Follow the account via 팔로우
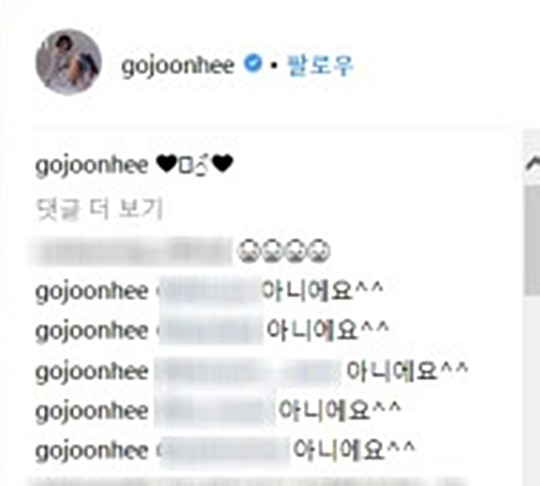This screenshot has height=486, width=540. click(x=320, y=65)
